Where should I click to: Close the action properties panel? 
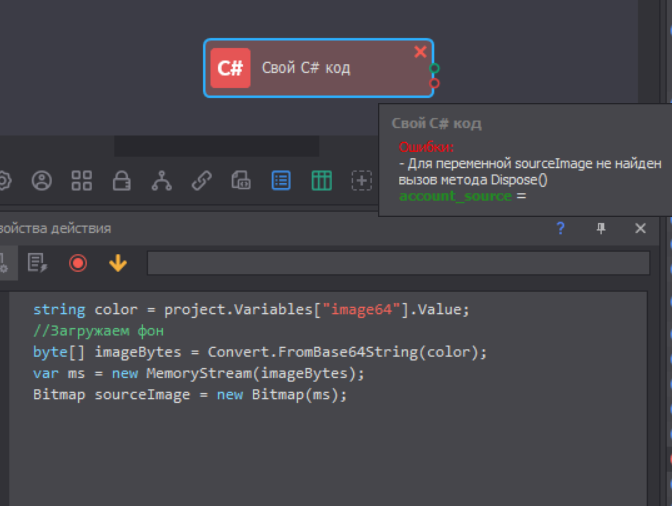point(640,228)
